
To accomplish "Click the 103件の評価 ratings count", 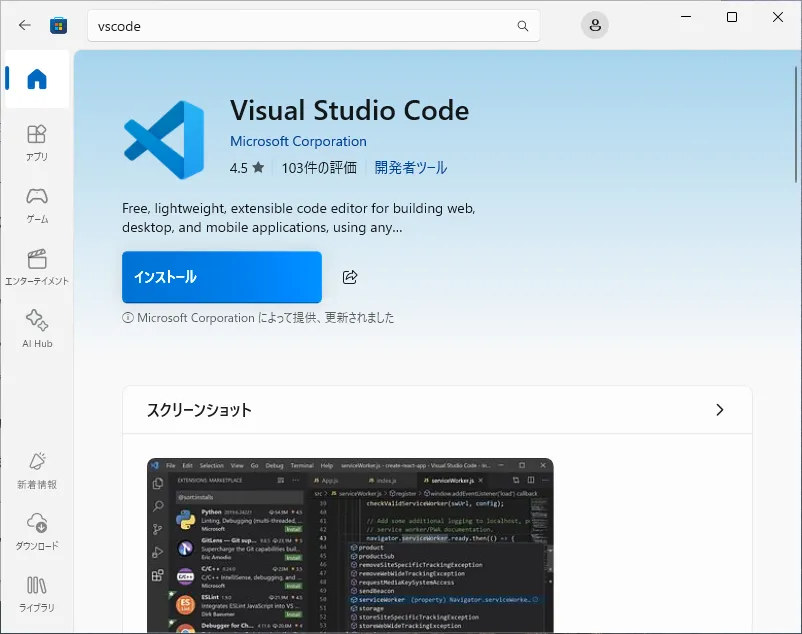I will [319, 168].
